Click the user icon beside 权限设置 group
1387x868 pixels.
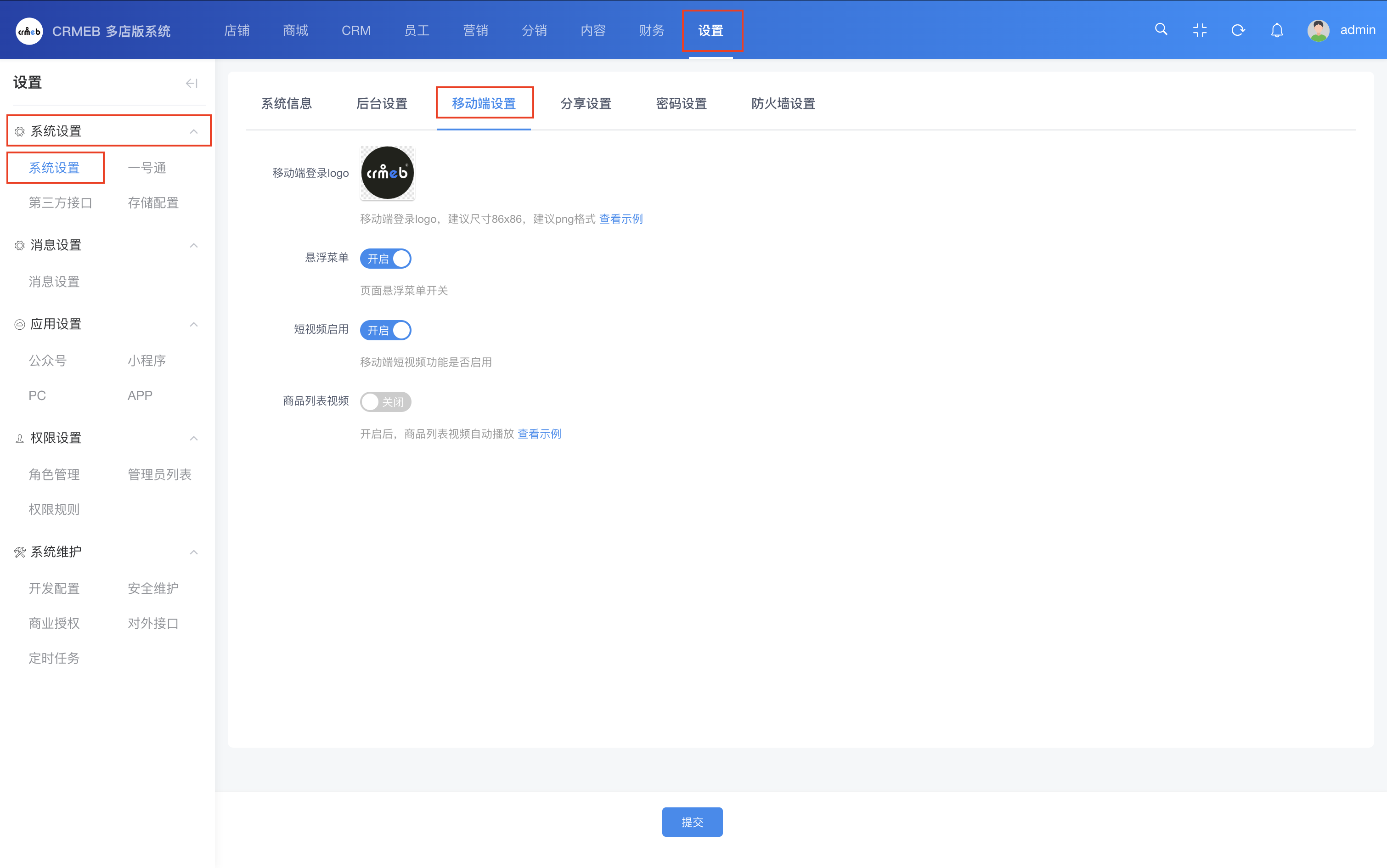coord(19,438)
